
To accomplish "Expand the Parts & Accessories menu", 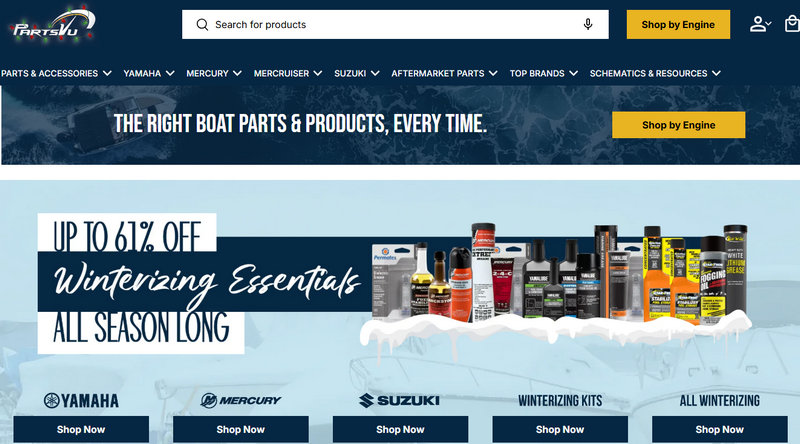I will click(x=56, y=73).
